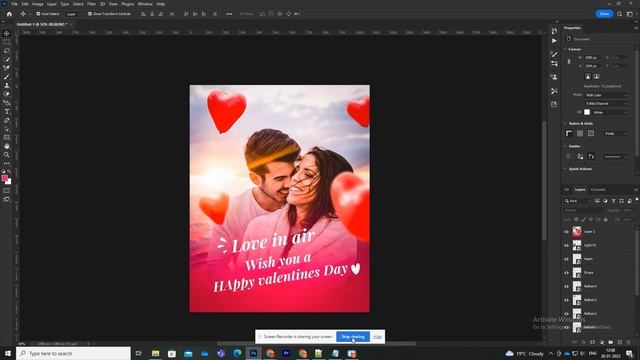Select the Lasso tool
Screen dimensions: 640x360
[7, 51]
